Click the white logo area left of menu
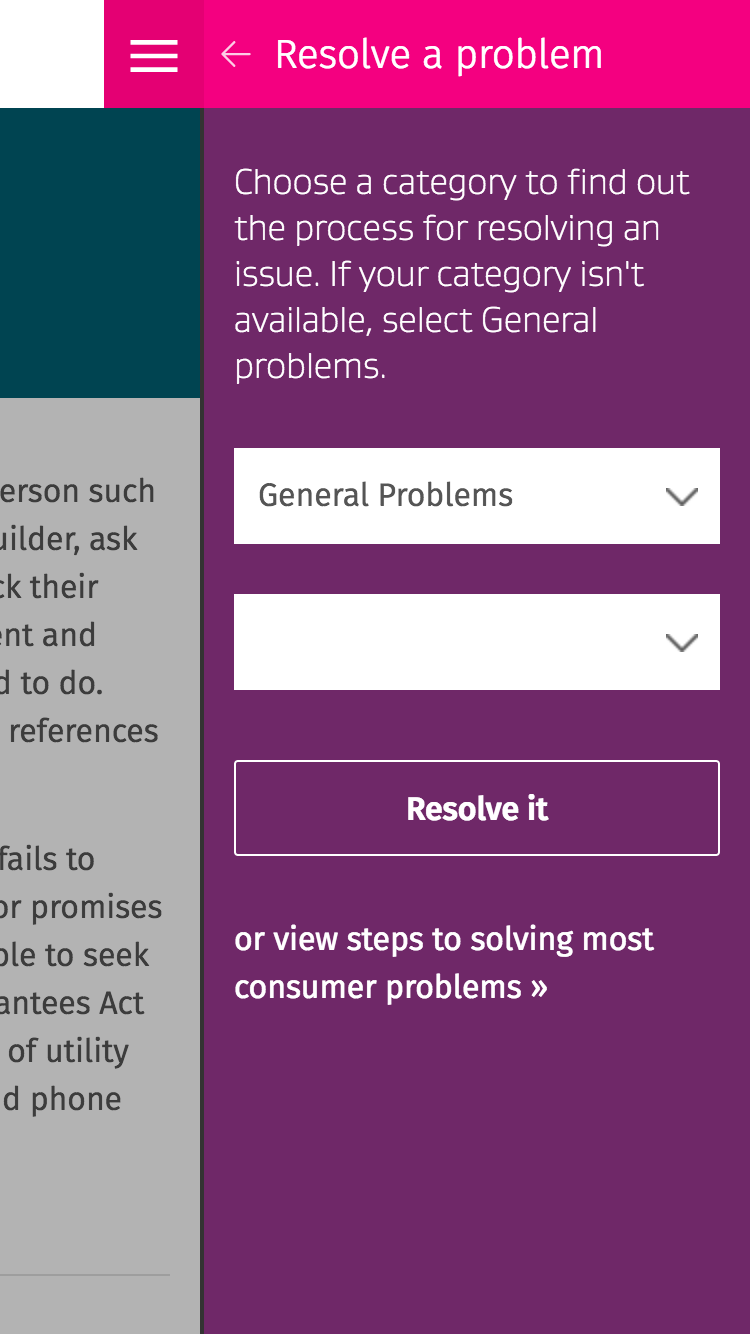Image resolution: width=750 pixels, height=1334 pixels. (x=51, y=53)
